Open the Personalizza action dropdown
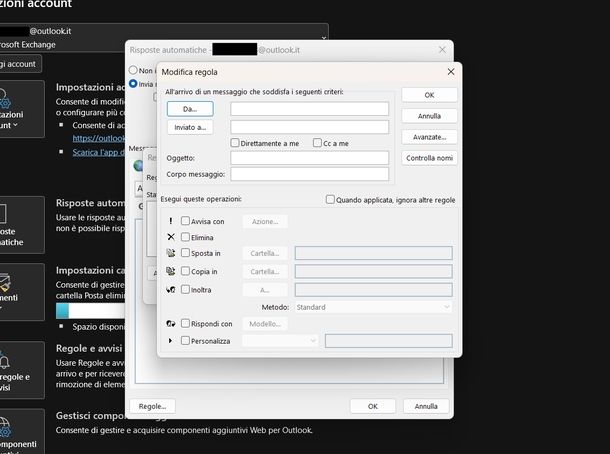Viewport: 610px width, 454px height. [280, 341]
